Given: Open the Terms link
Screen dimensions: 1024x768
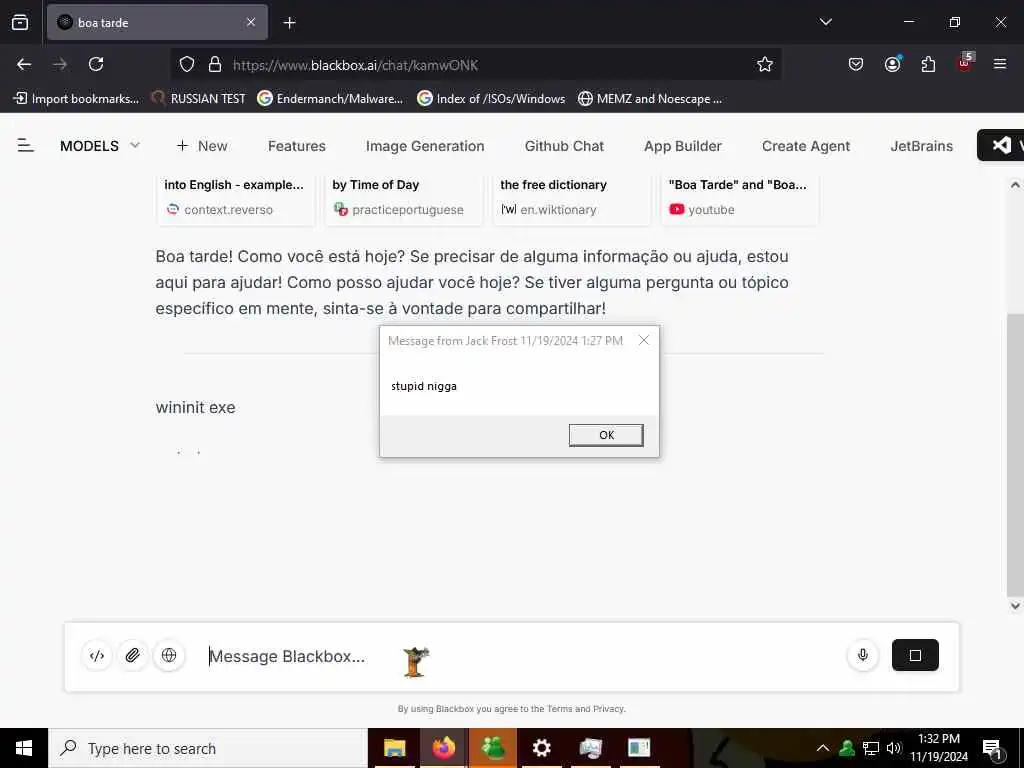Looking at the screenshot, I should pos(560,709).
